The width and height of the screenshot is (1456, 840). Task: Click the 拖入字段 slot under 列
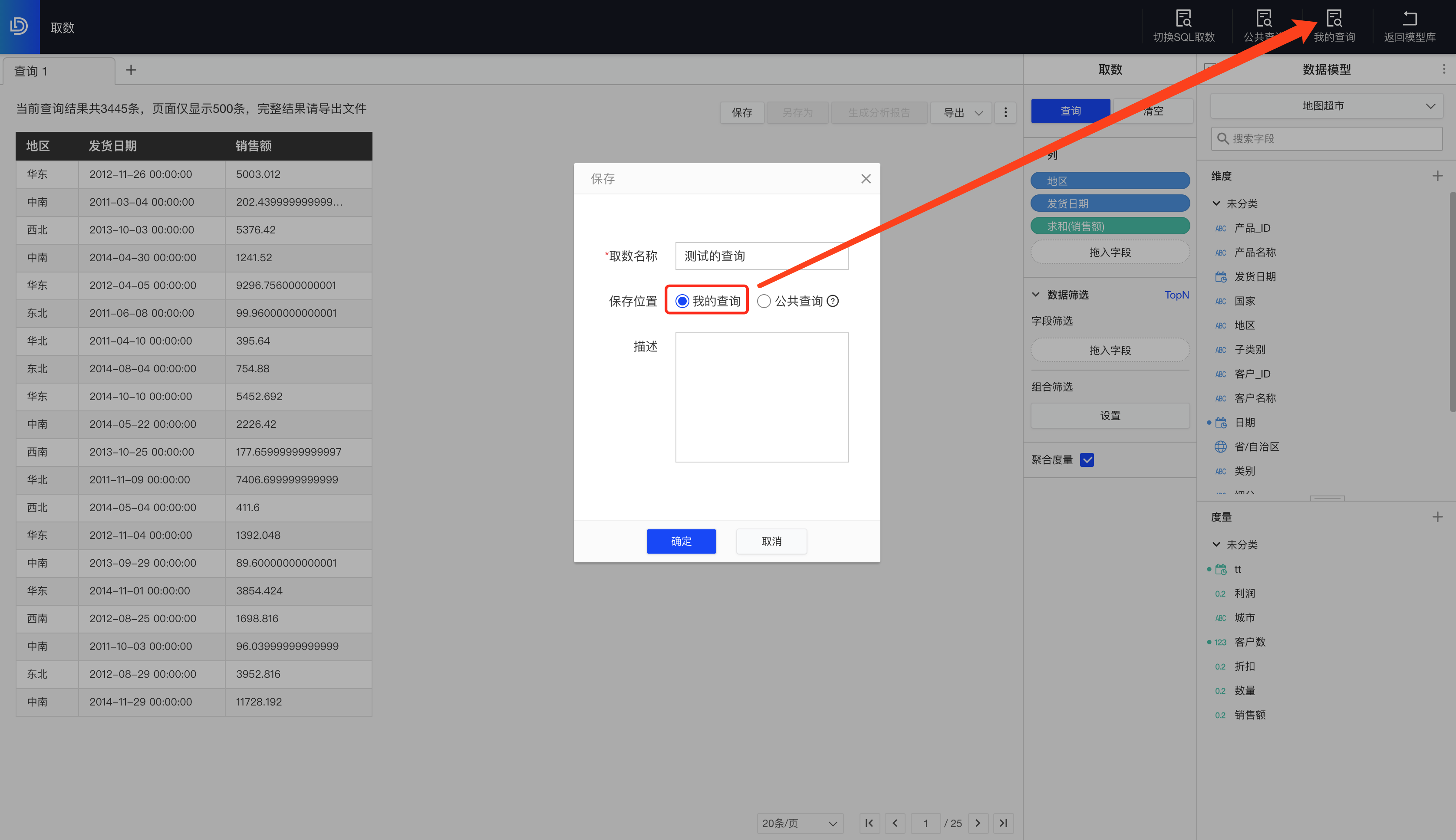[1110, 252]
